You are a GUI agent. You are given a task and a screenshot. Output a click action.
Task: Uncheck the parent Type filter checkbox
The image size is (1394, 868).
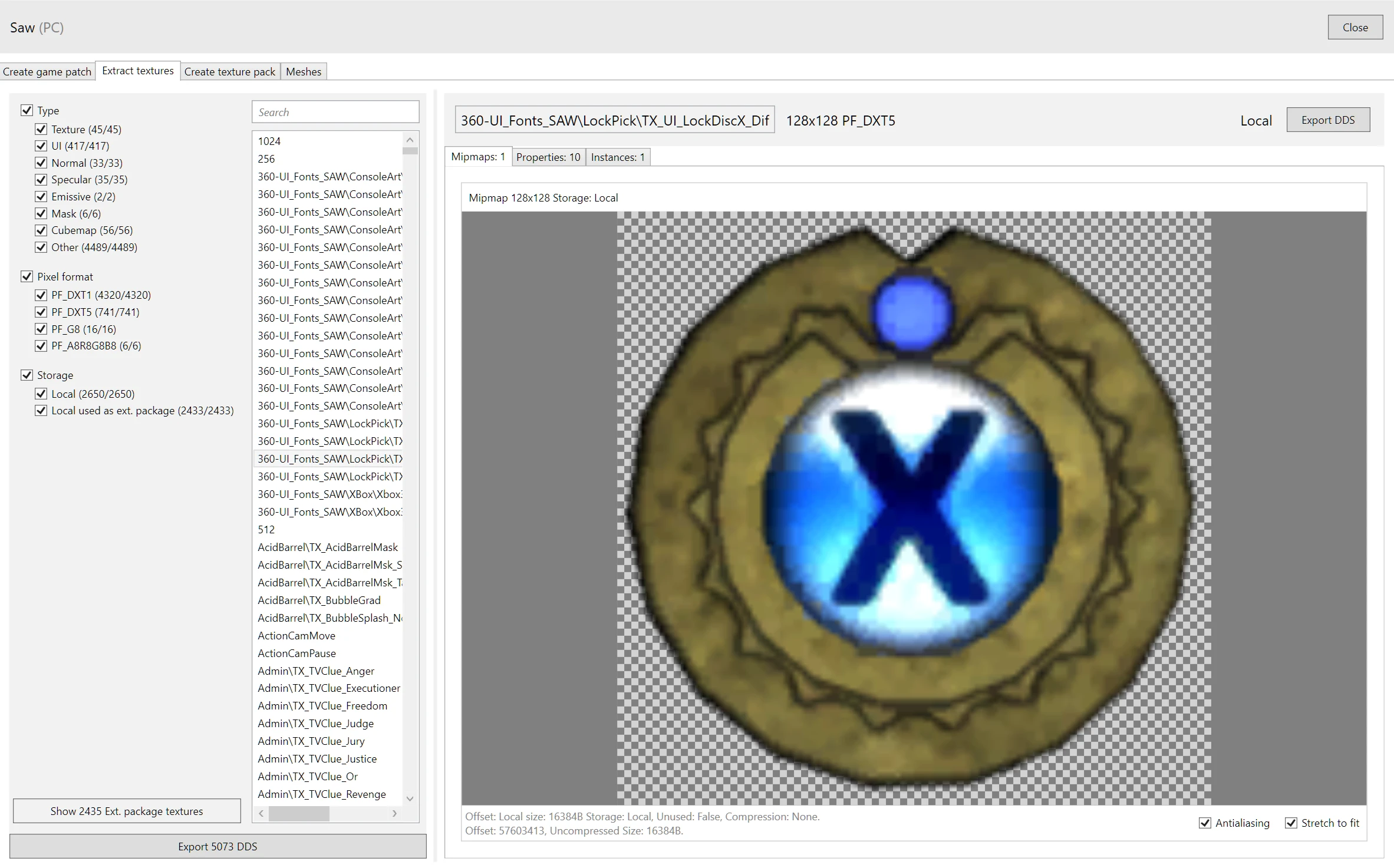tap(27, 110)
